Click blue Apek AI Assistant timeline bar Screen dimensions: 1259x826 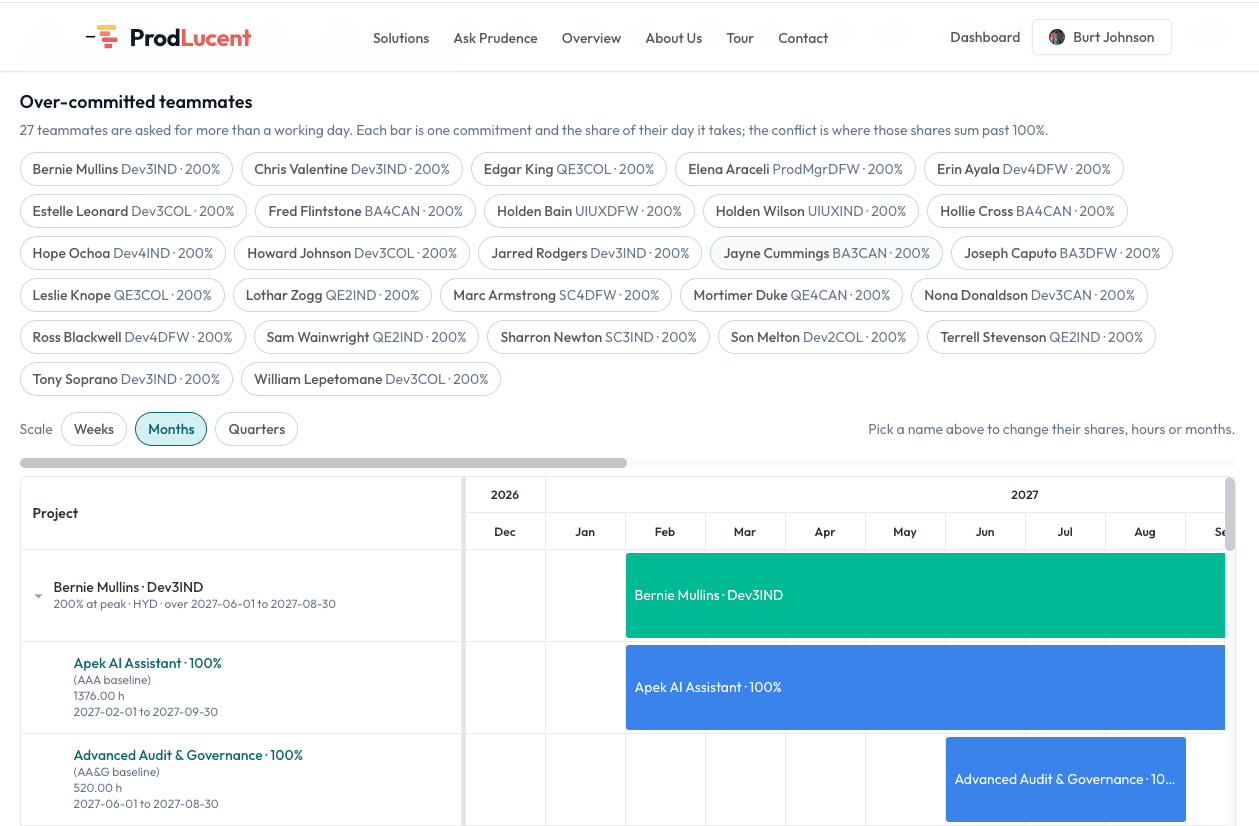(x=925, y=687)
